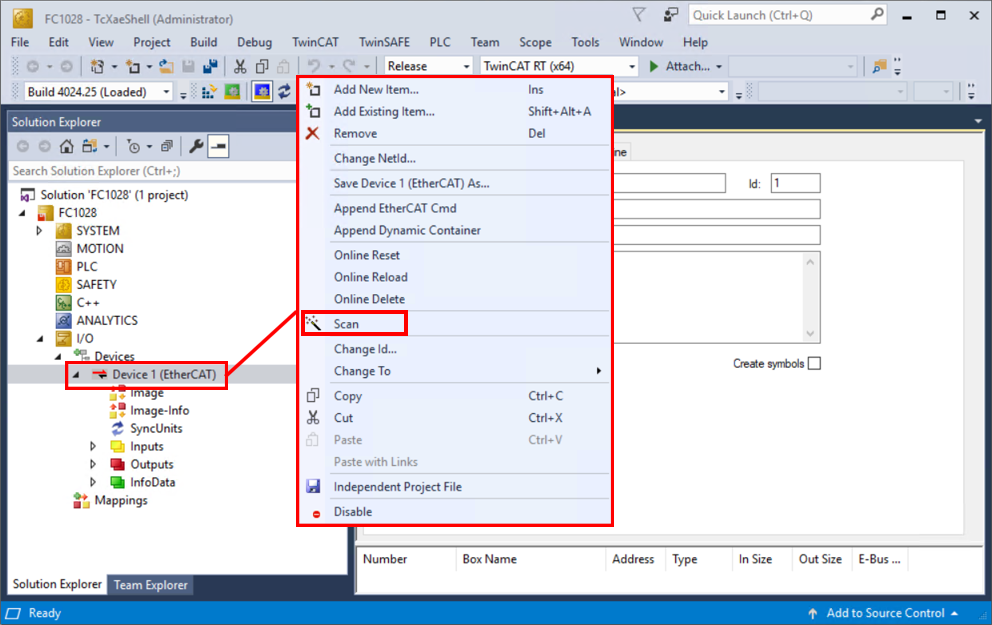Viewport: 992px width, 625px height.
Task: Expand the Outputs tree node
Action: pos(93,464)
